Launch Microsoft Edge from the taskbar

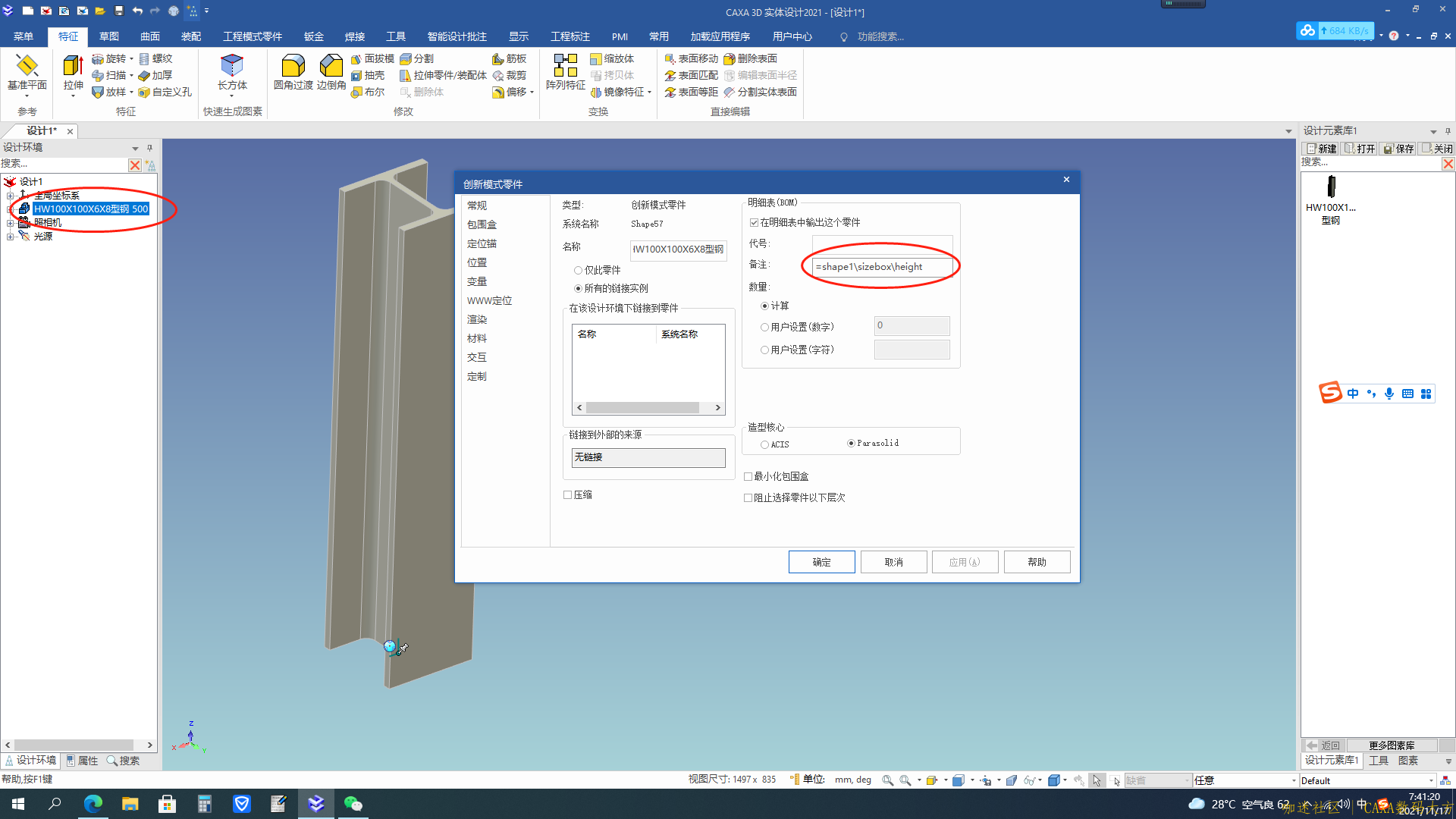(x=93, y=803)
